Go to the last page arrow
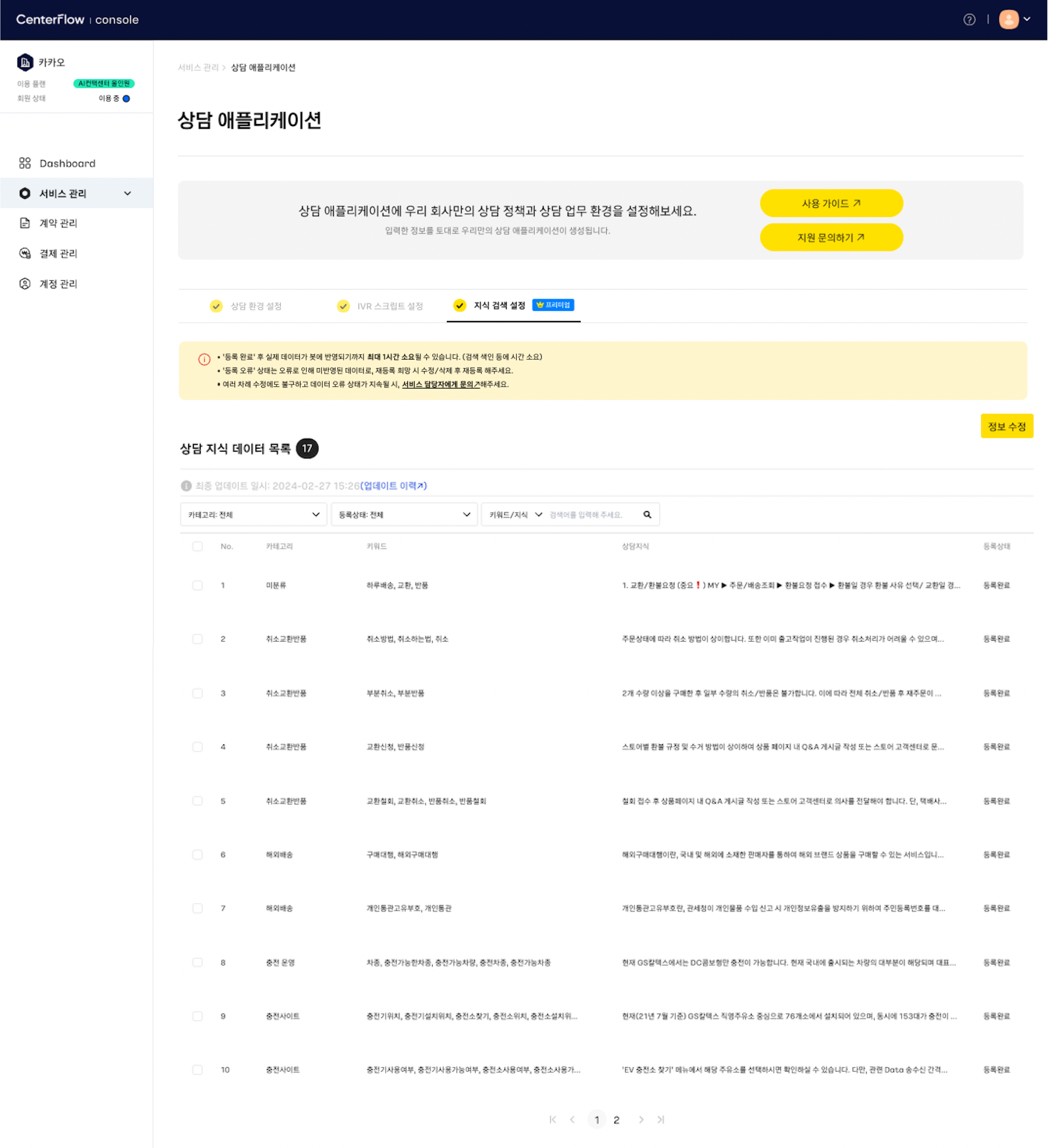 (x=661, y=1119)
